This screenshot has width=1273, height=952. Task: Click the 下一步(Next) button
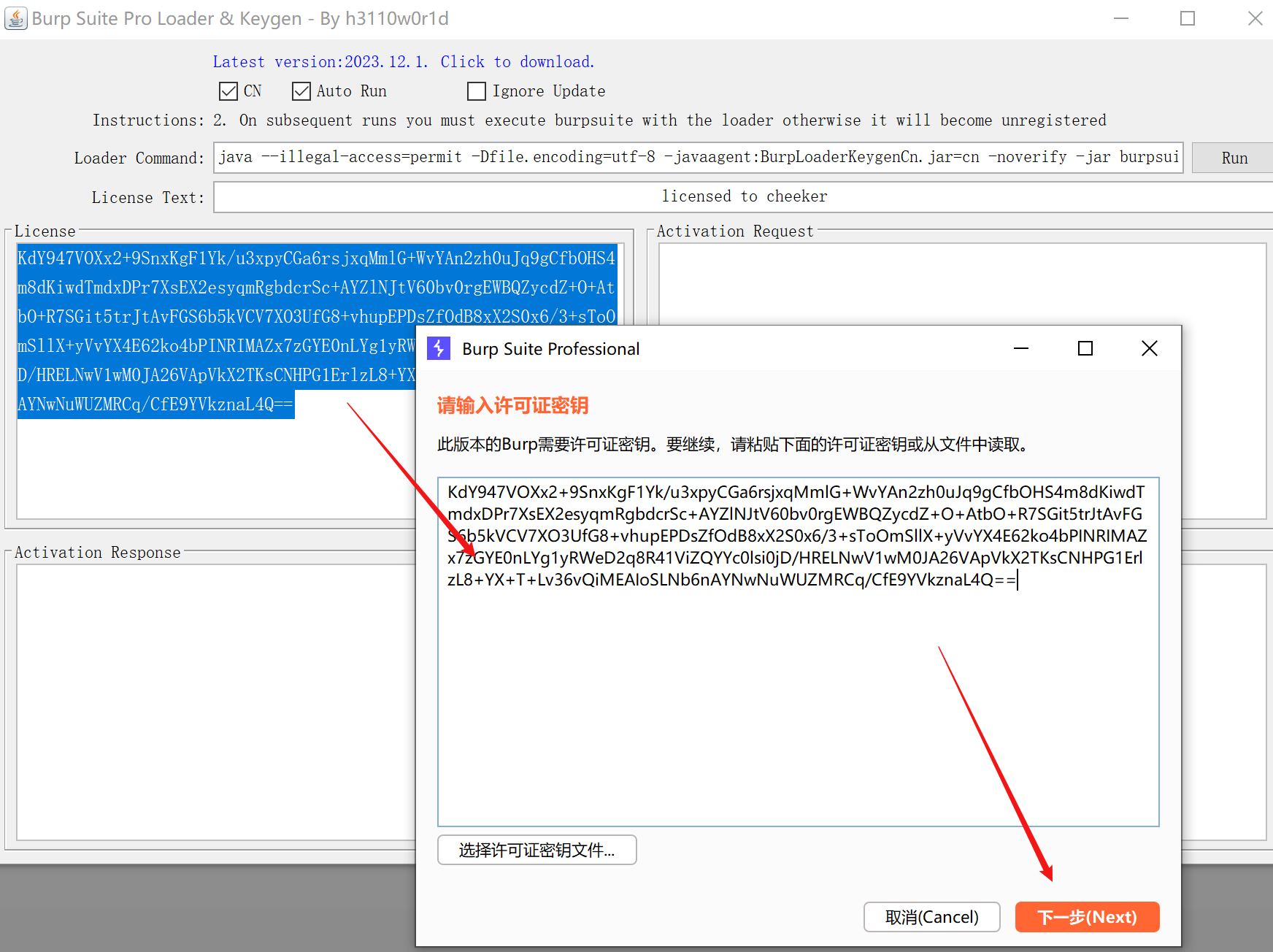1087,917
